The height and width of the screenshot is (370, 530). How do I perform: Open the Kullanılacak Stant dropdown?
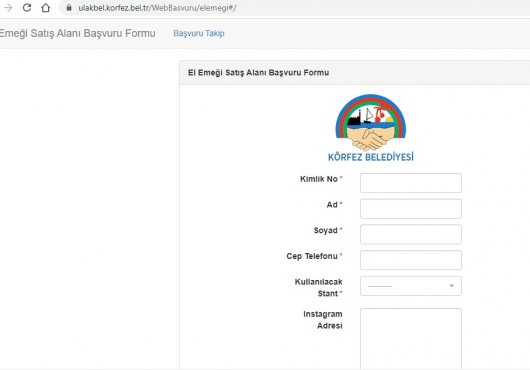(411, 286)
